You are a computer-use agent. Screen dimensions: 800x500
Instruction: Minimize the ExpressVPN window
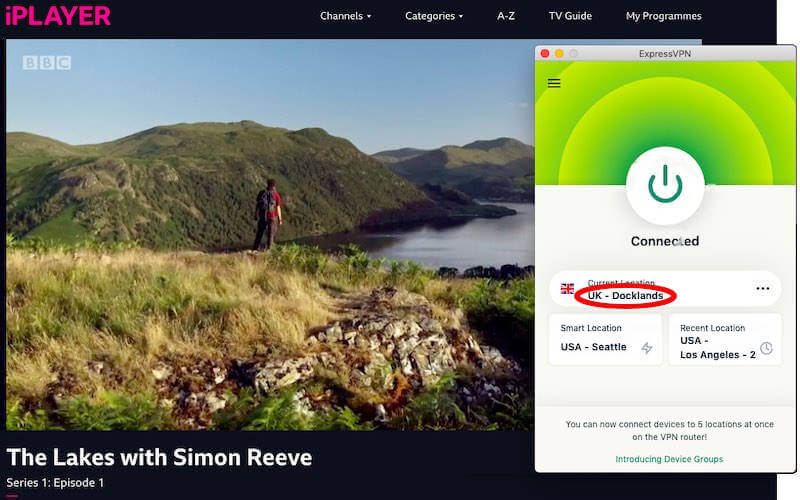pos(559,54)
